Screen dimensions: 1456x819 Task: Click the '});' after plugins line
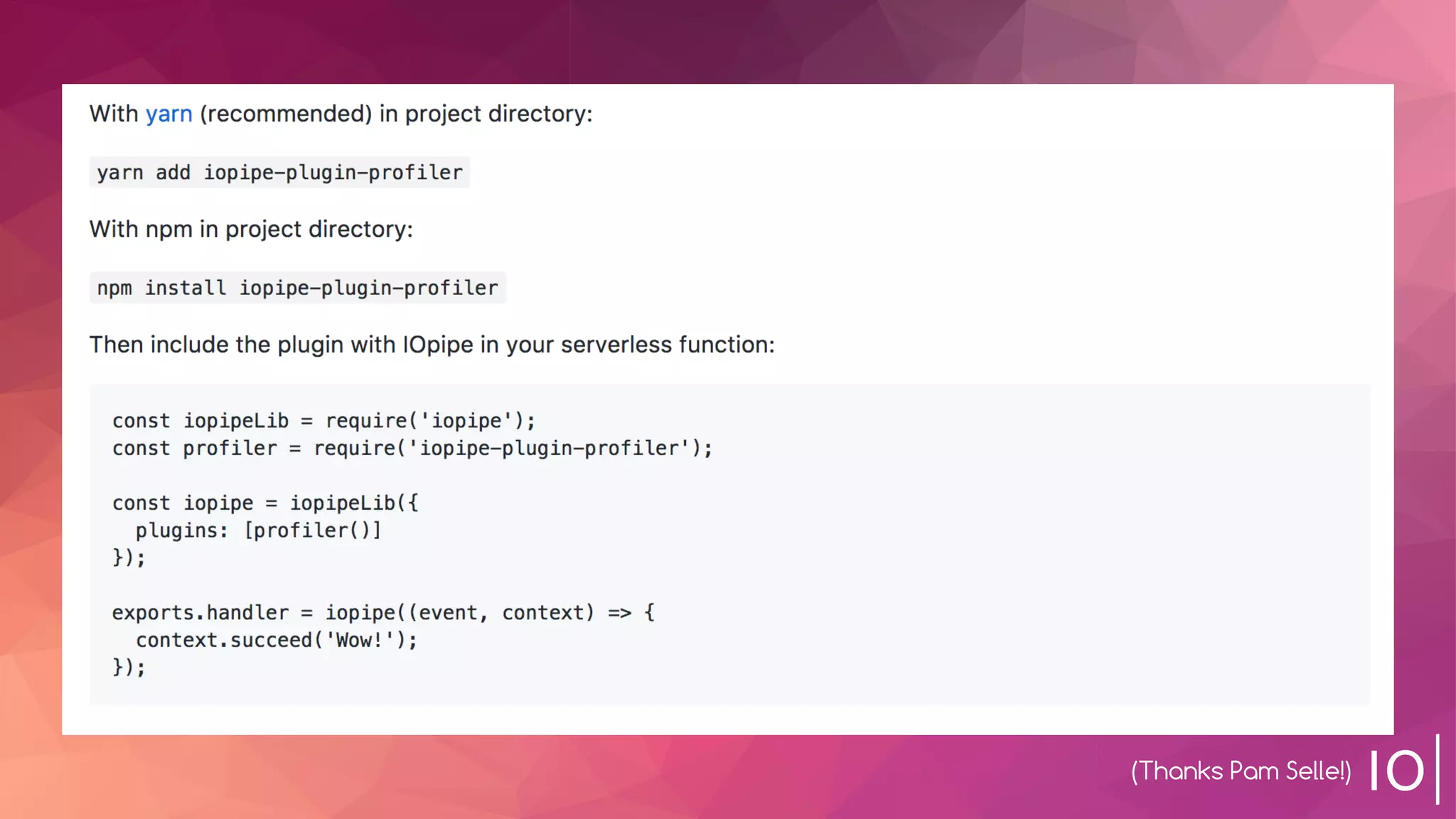coord(129,558)
